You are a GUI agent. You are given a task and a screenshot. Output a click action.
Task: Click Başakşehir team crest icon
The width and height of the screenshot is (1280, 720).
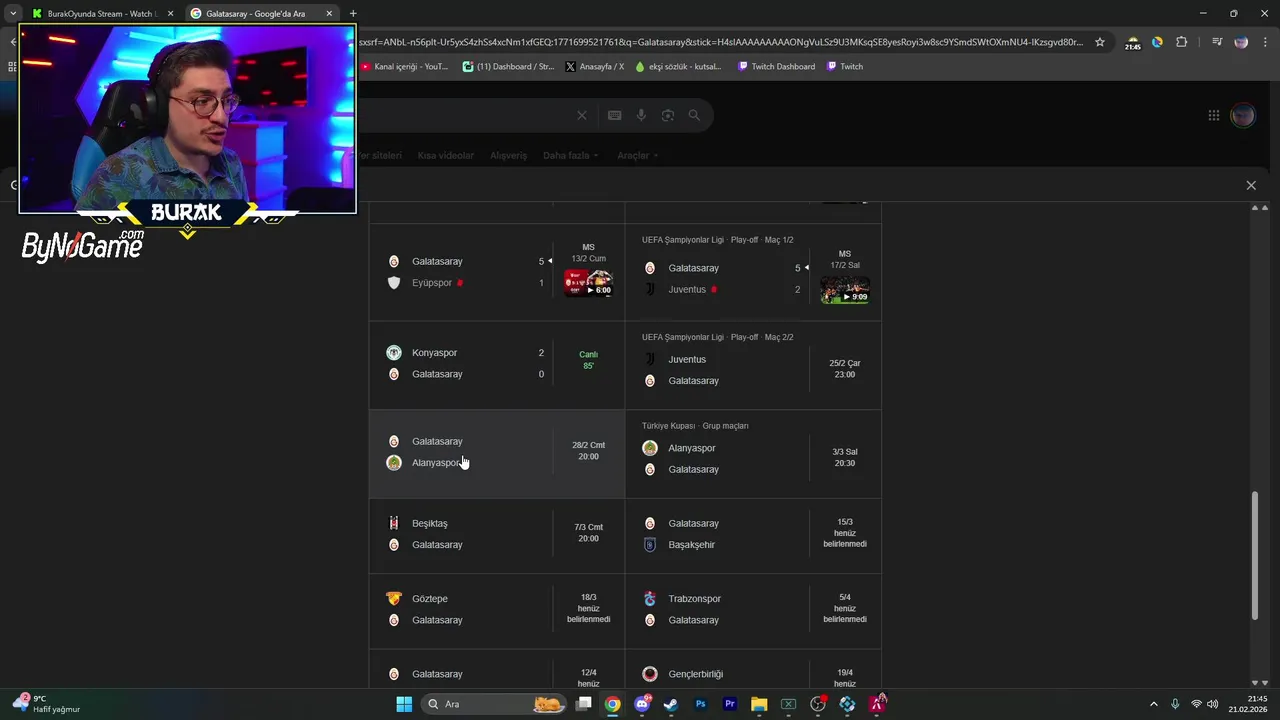tap(650, 545)
